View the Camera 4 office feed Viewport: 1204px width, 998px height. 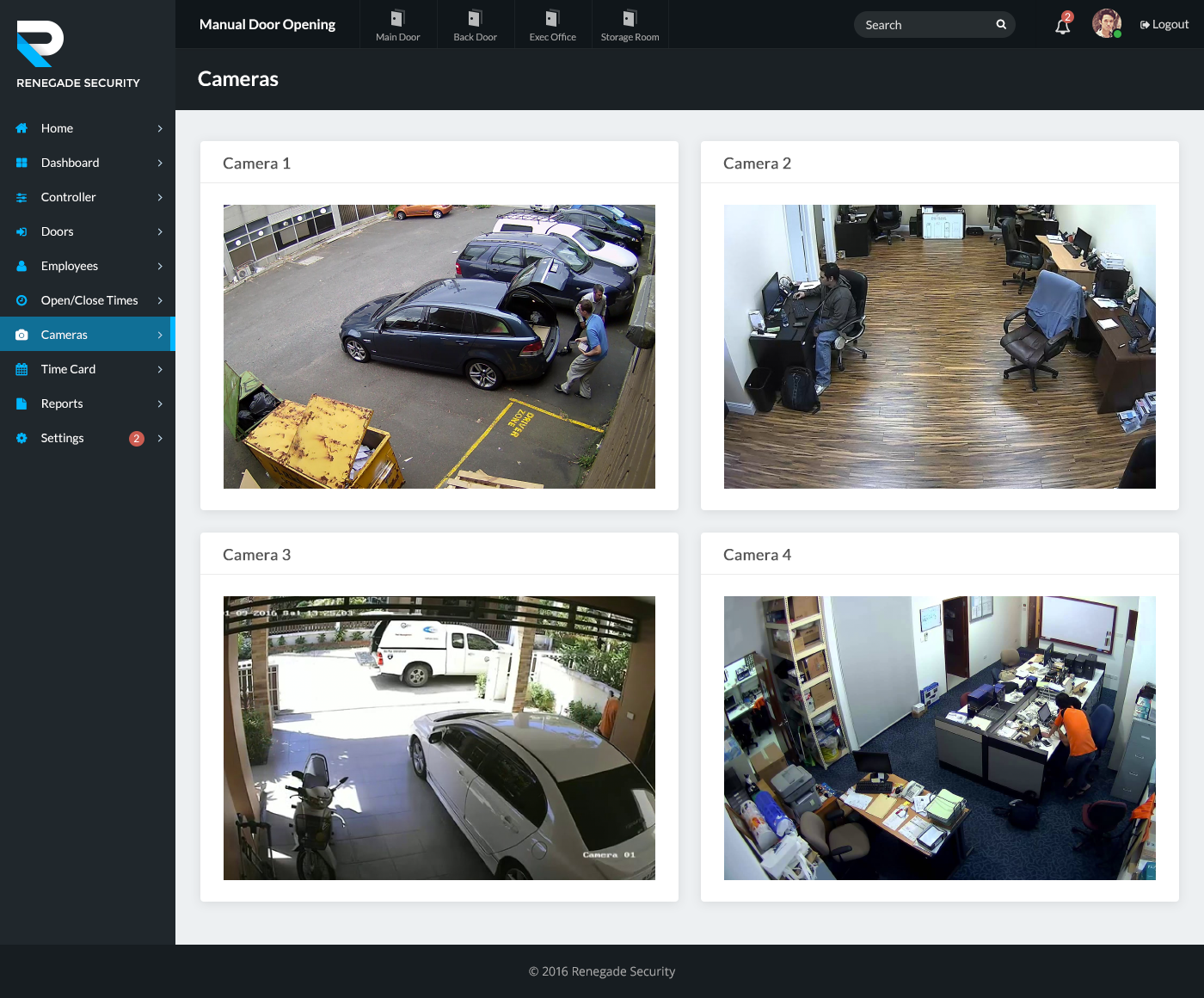pyautogui.click(x=939, y=738)
